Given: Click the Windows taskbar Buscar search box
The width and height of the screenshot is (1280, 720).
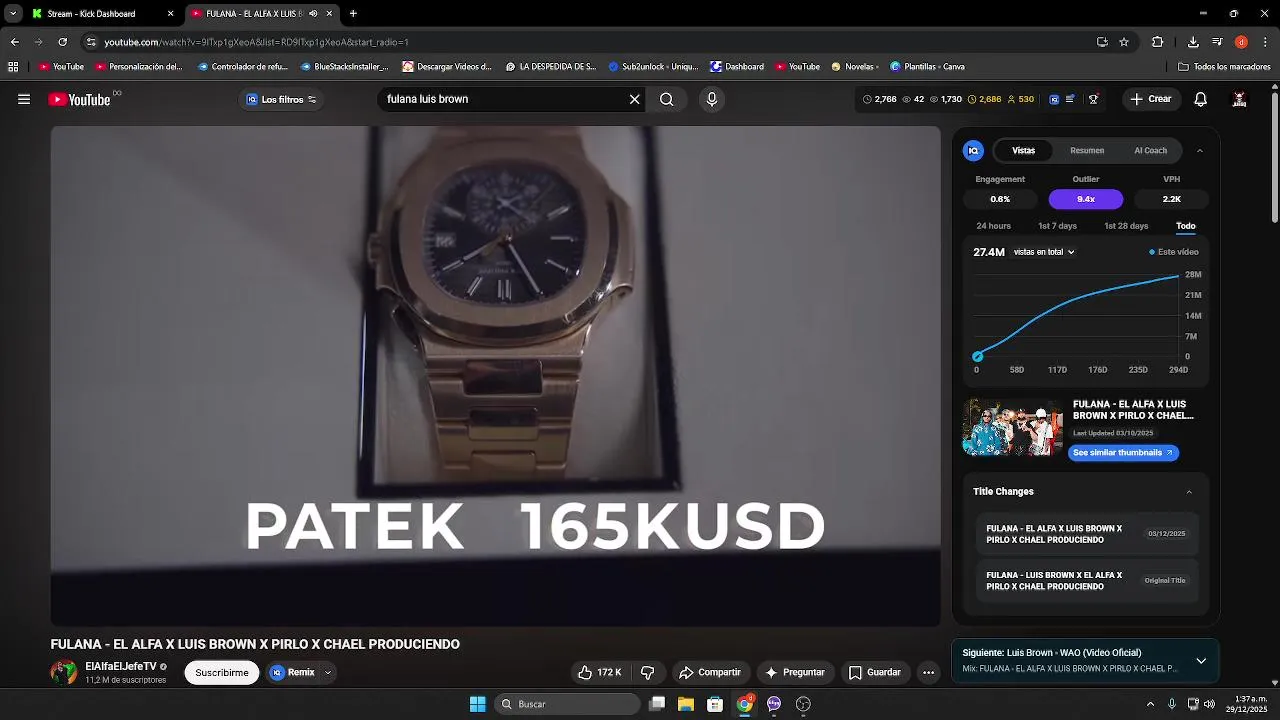Looking at the screenshot, I should coord(567,704).
